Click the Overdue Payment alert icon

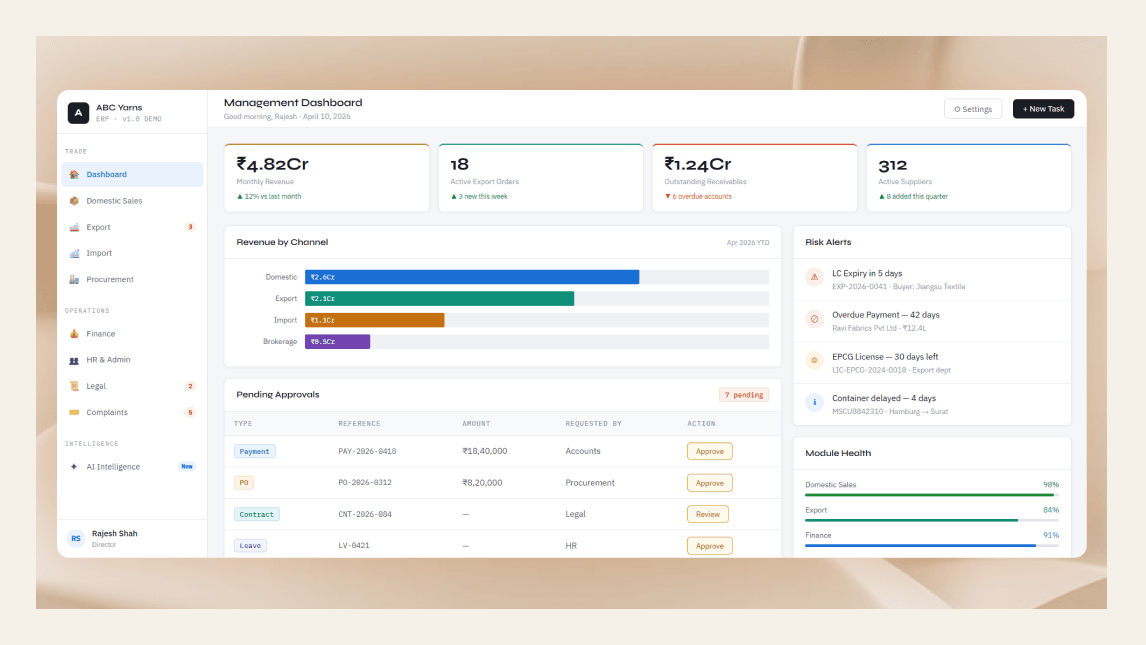pyautogui.click(x=814, y=319)
